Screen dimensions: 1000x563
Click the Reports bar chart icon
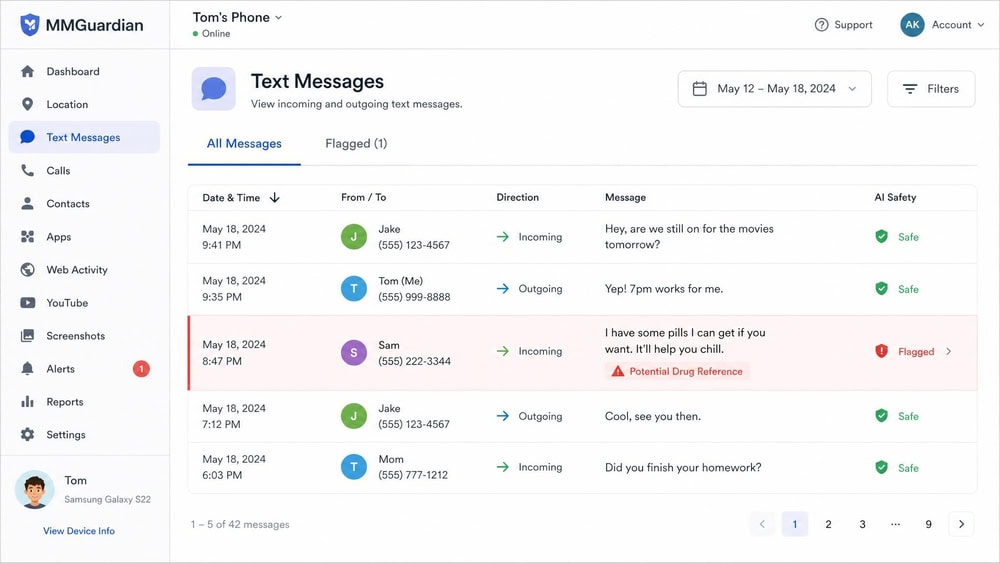pyautogui.click(x=27, y=402)
